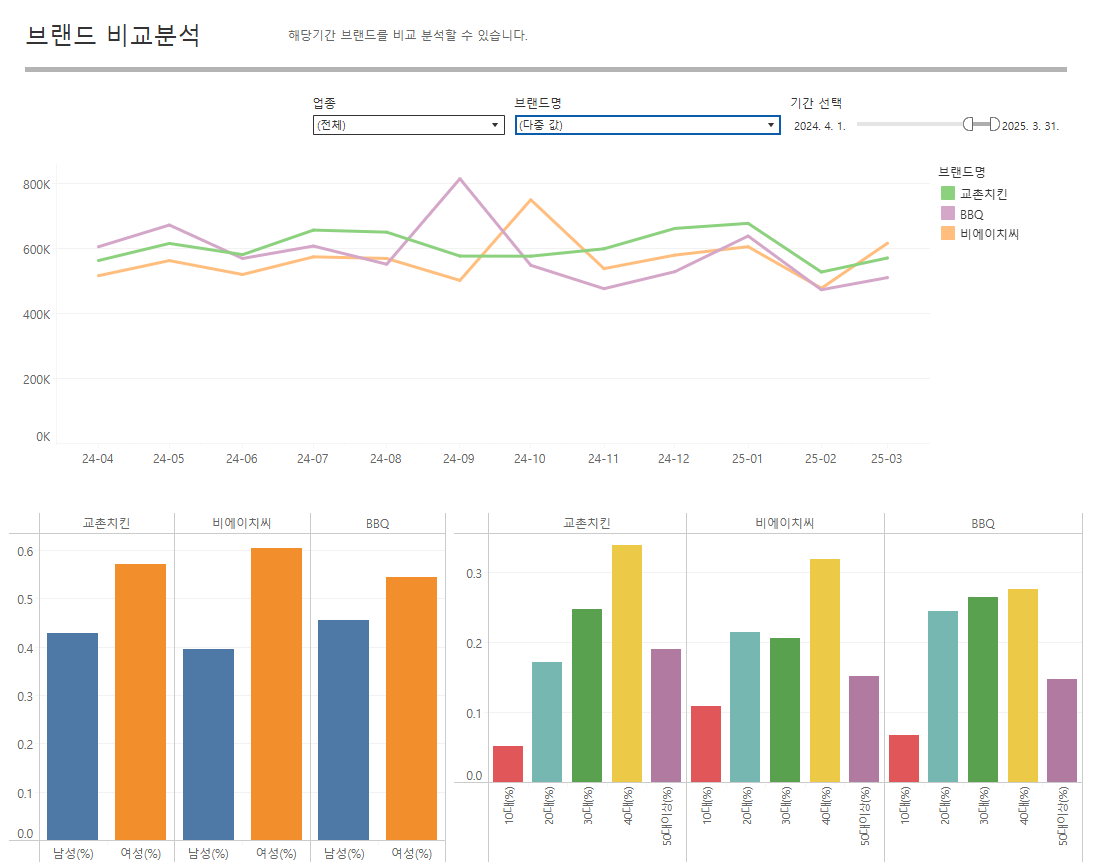Click the BBQ 30대(%) green bar
The height and width of the screenshot is (868, 1094).
[983, 689]
